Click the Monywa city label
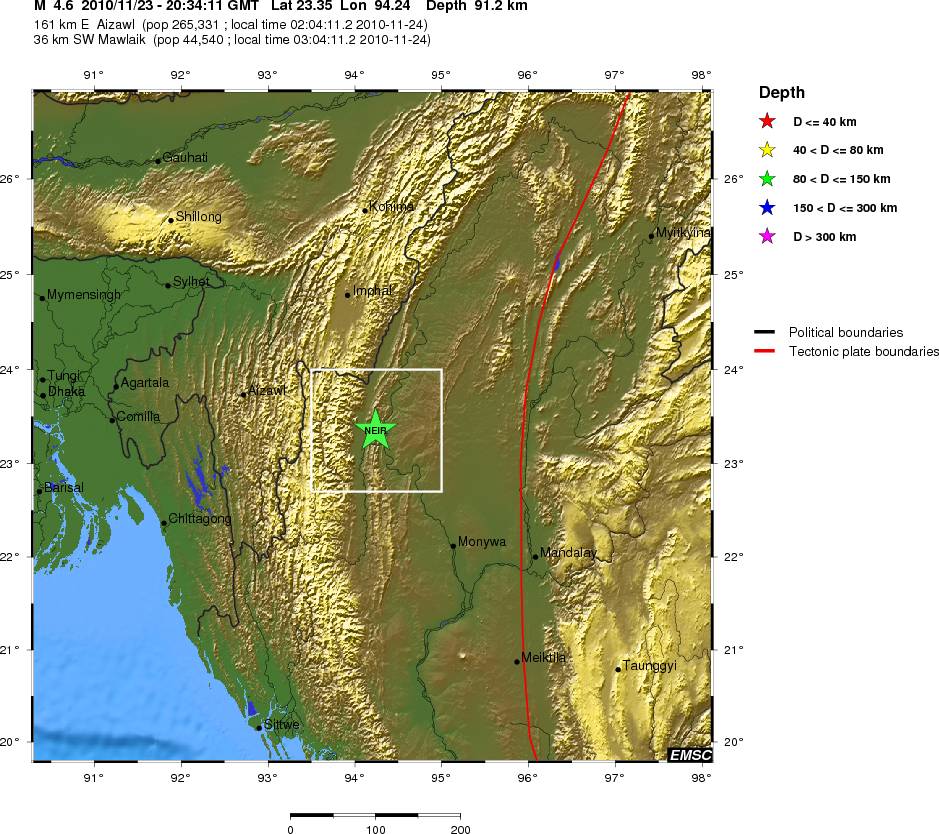 481,542
